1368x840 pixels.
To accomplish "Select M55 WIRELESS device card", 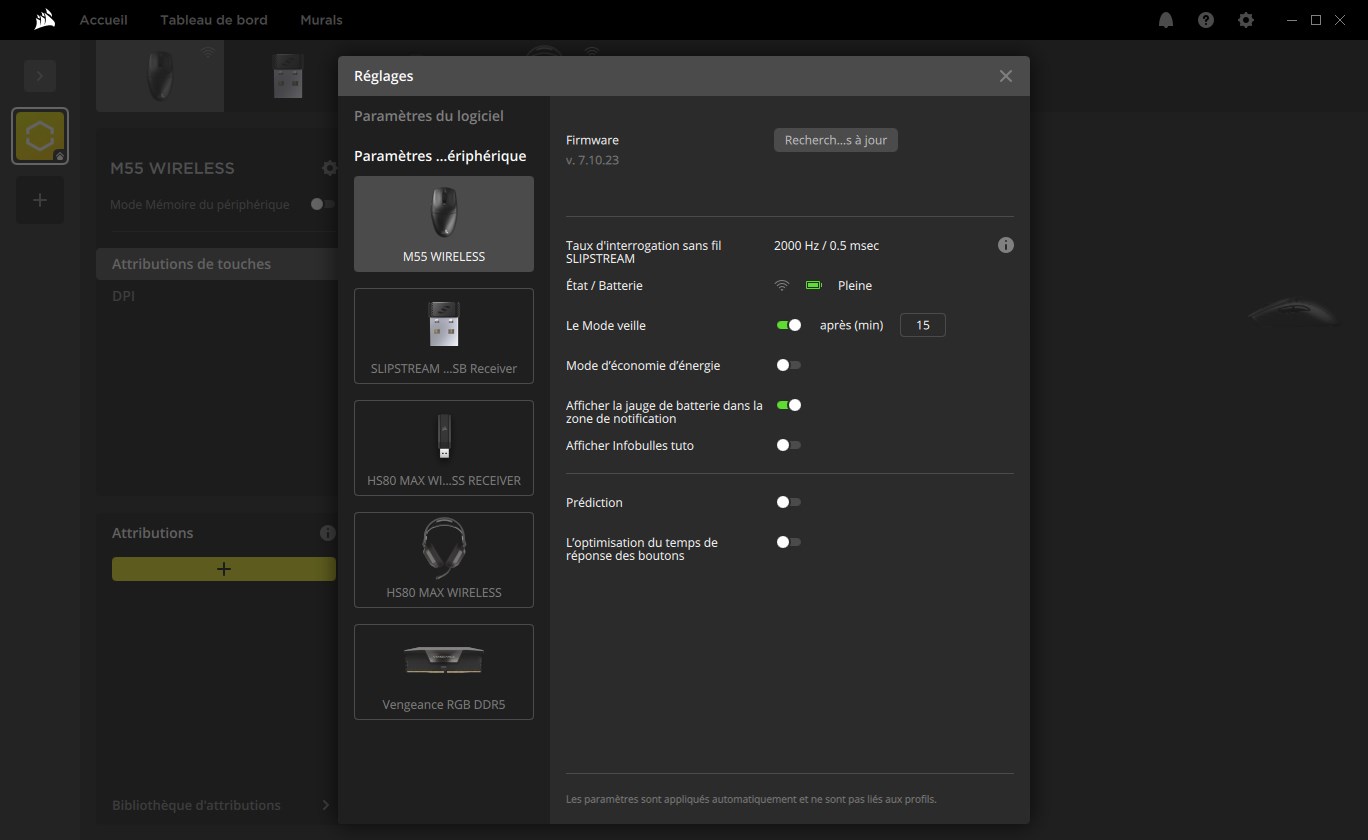I will pos(444,224).
